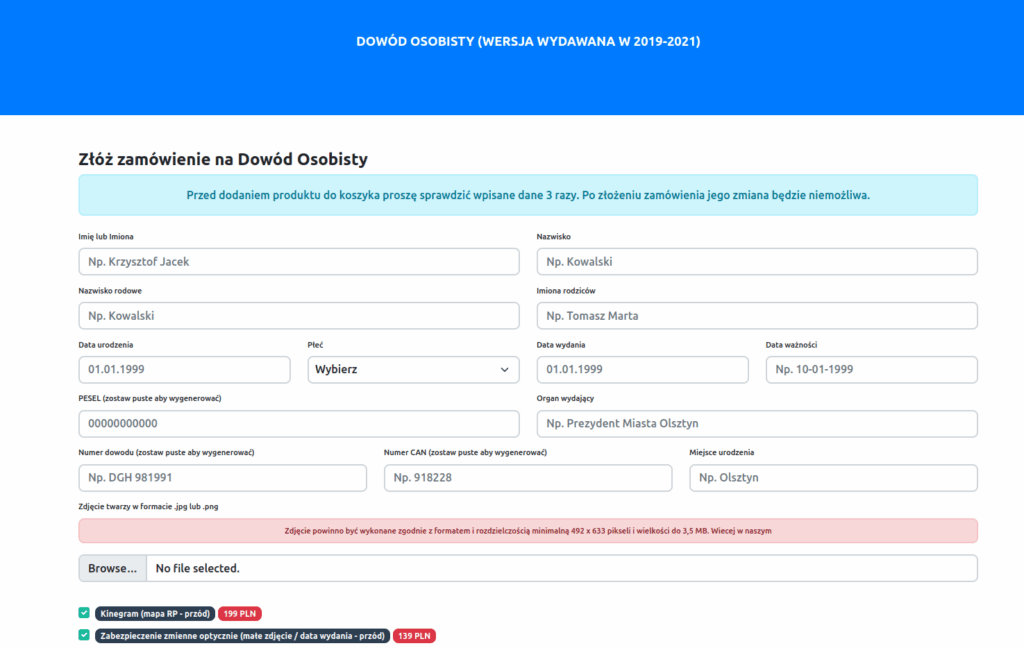Screen dimensions: 1024x648
Task: Click the PESEL number field
Action: click(x=299, y=424)
